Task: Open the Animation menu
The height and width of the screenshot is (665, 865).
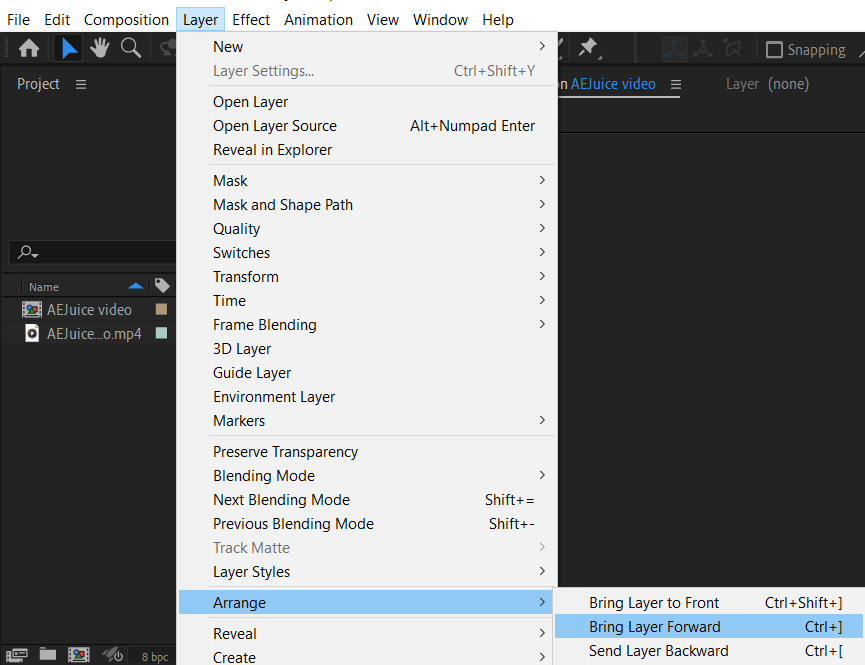Action: 318,20
